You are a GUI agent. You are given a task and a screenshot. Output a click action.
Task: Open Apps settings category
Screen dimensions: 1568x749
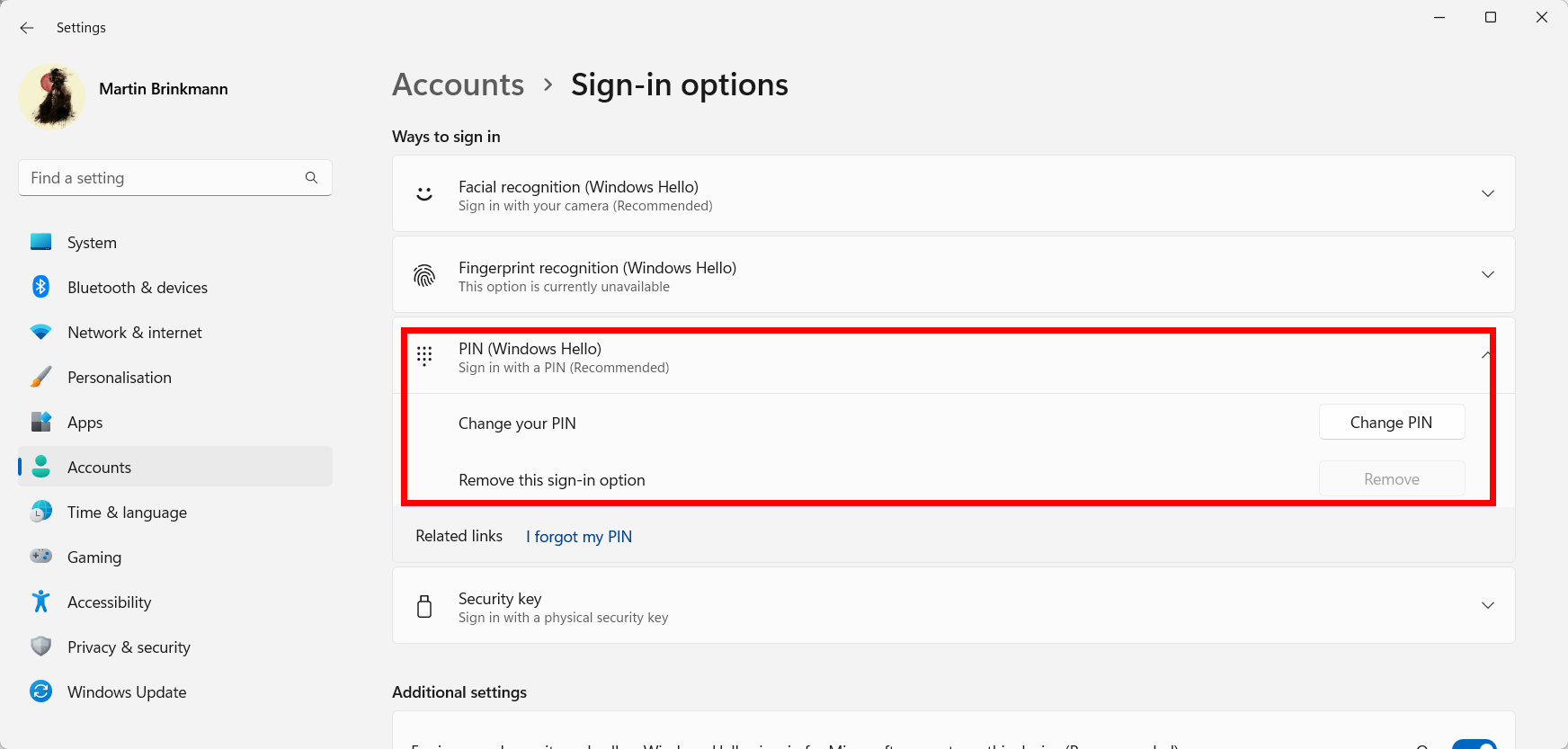pyautogui.click(x=175, y=422)
